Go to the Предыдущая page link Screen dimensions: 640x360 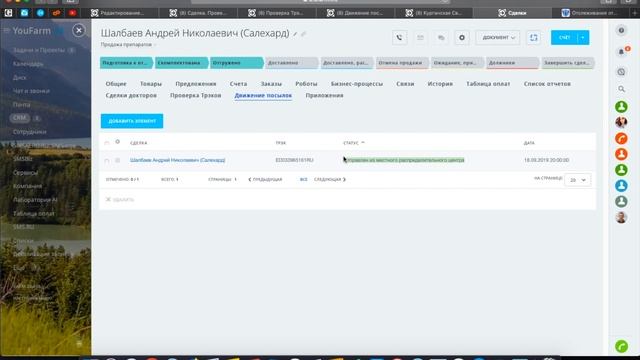(x=265, y=179)
